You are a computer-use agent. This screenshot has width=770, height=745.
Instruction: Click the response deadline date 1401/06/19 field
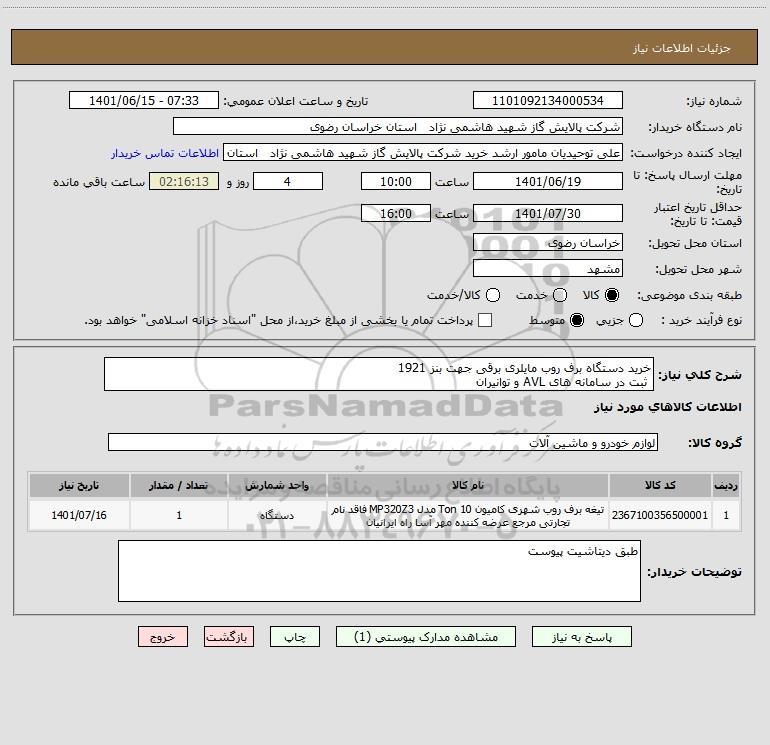(548, 182)
